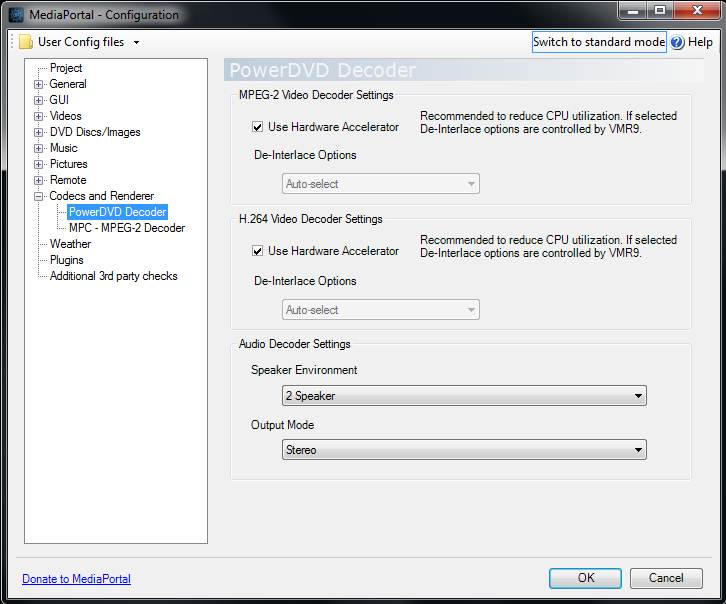Close the MediaPortal Configuration window
This screenshot has width=726, height=604.
pos(697,11)
